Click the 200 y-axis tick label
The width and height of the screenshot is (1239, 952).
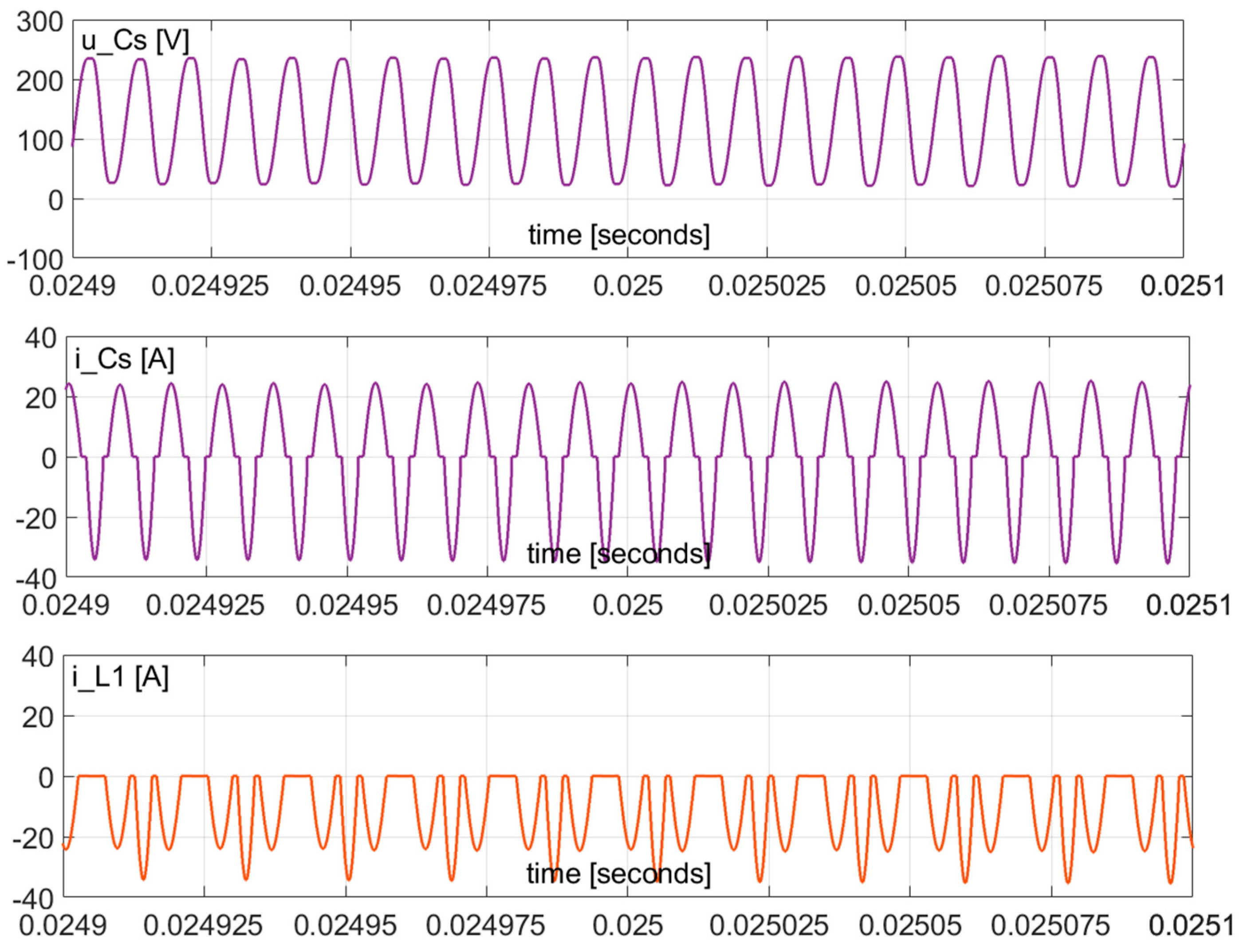39,82
